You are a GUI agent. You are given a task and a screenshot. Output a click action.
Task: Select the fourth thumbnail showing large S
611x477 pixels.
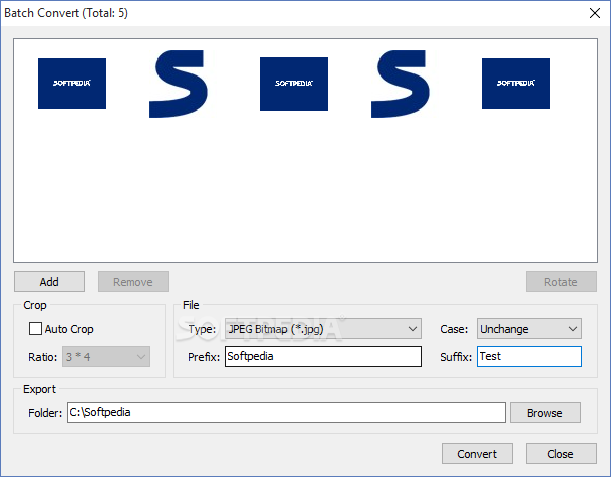pyautogui.click(x=400, y=84)
